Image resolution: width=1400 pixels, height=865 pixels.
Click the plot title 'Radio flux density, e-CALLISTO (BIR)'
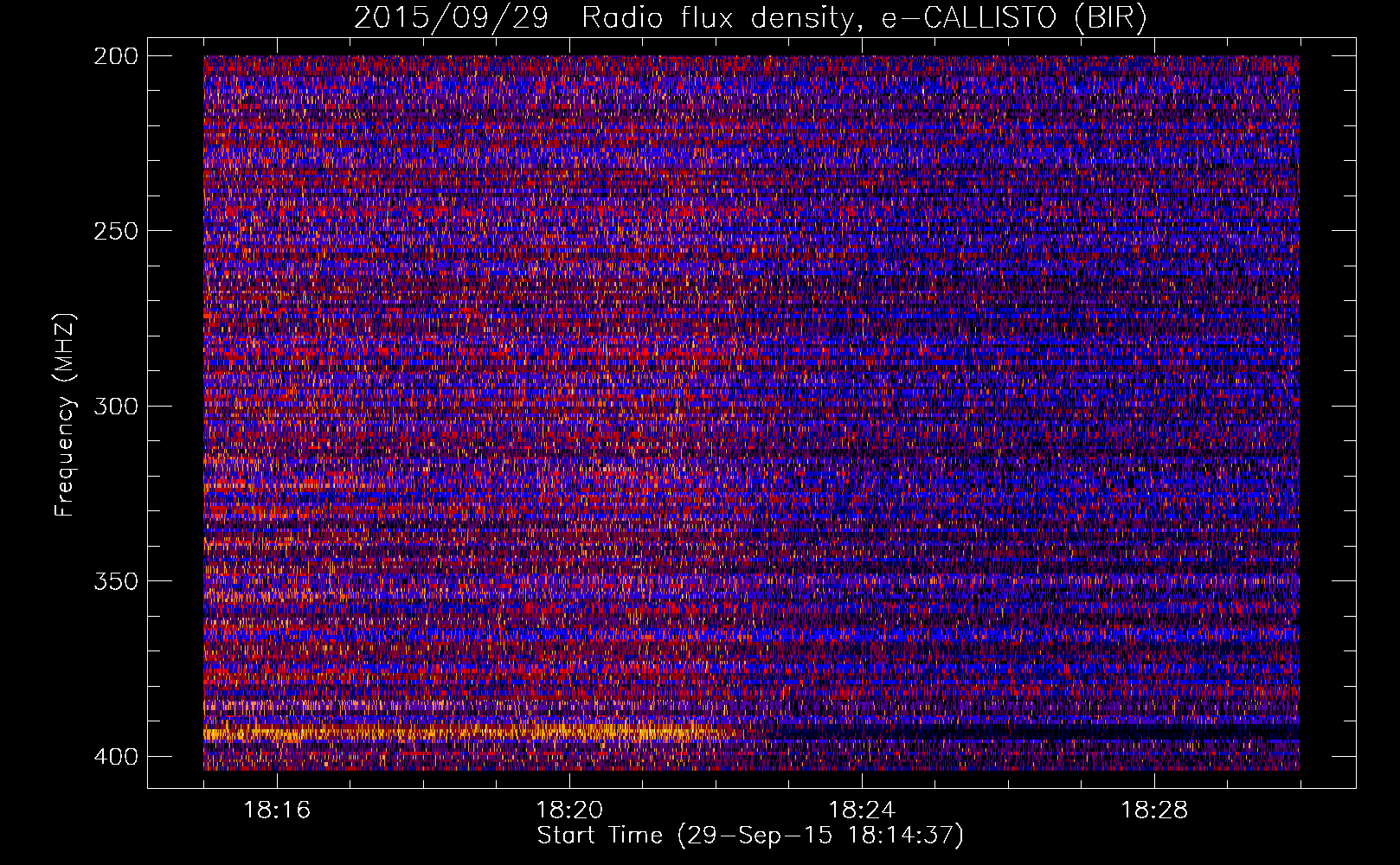pyautogui.click(x=864, y=18)
